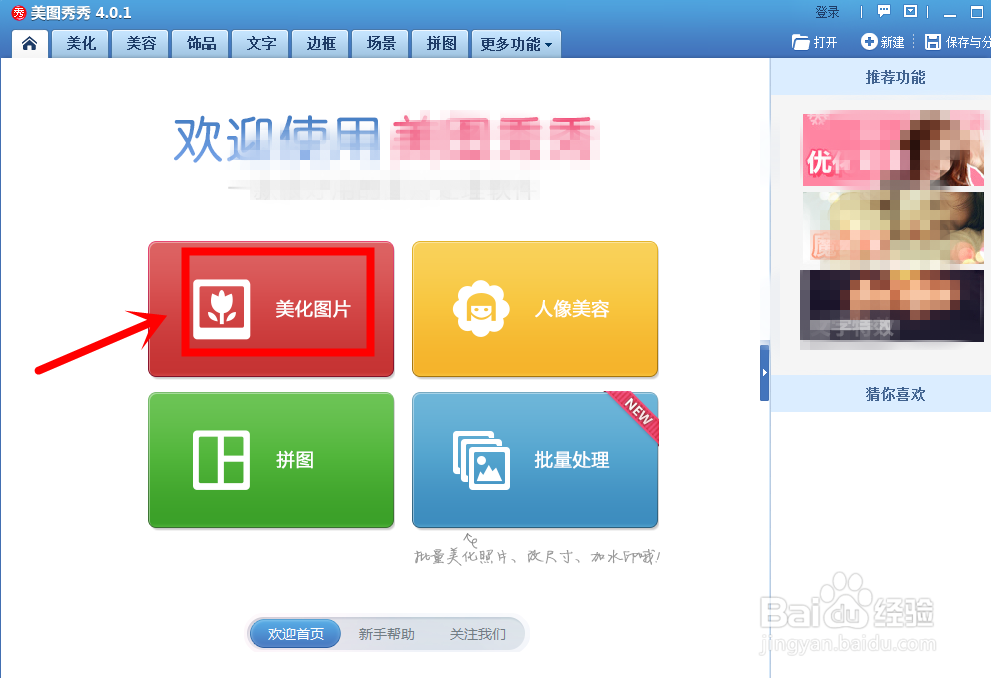991x678 pixels.
Task: Click the 打开 folder button
Action: 815,42
